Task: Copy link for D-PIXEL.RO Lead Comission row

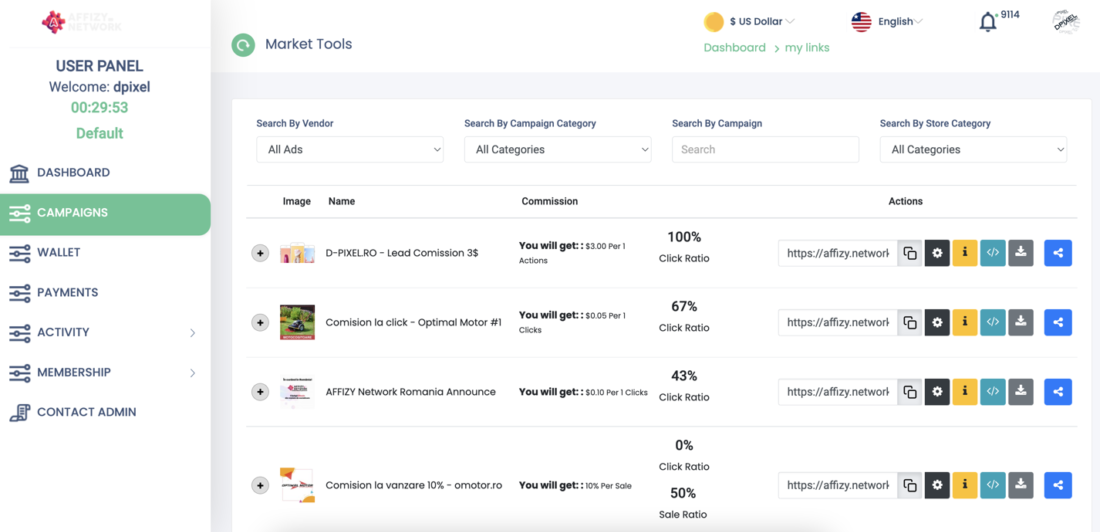Action: [x=910, y=253]
